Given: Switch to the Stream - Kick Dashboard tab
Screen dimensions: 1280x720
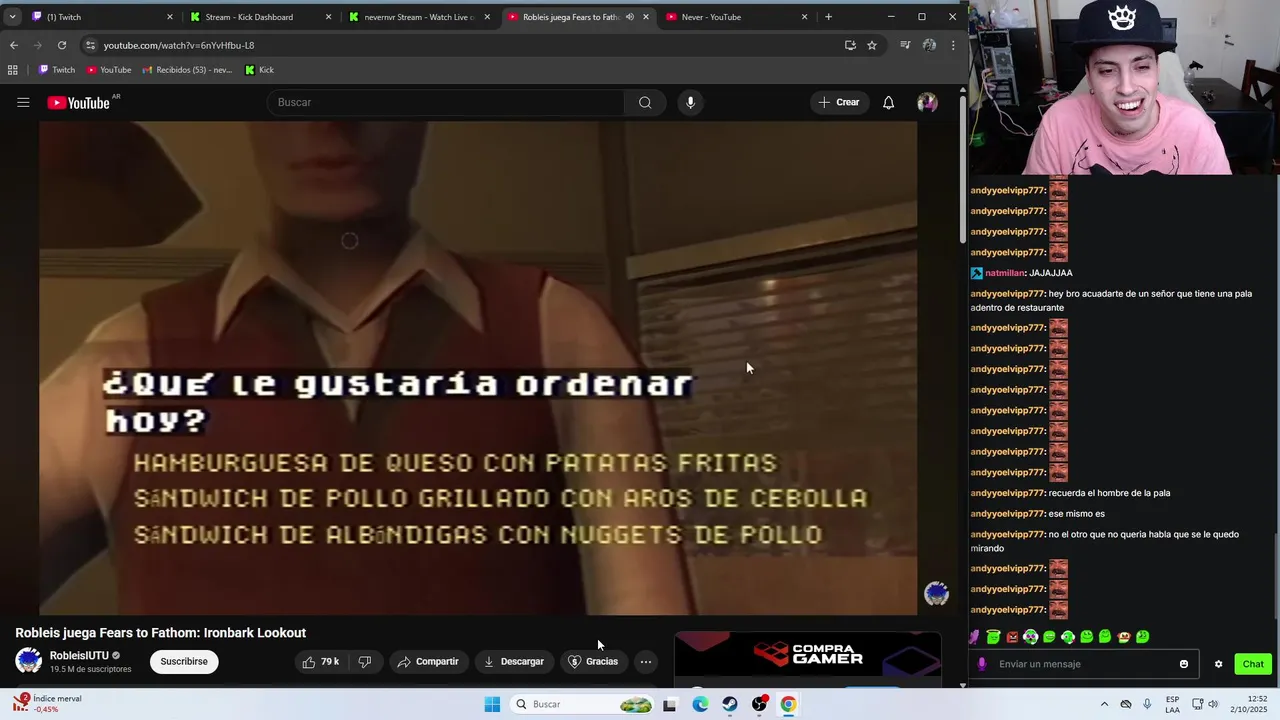Looking at the screenshot, I should point(262,17).
